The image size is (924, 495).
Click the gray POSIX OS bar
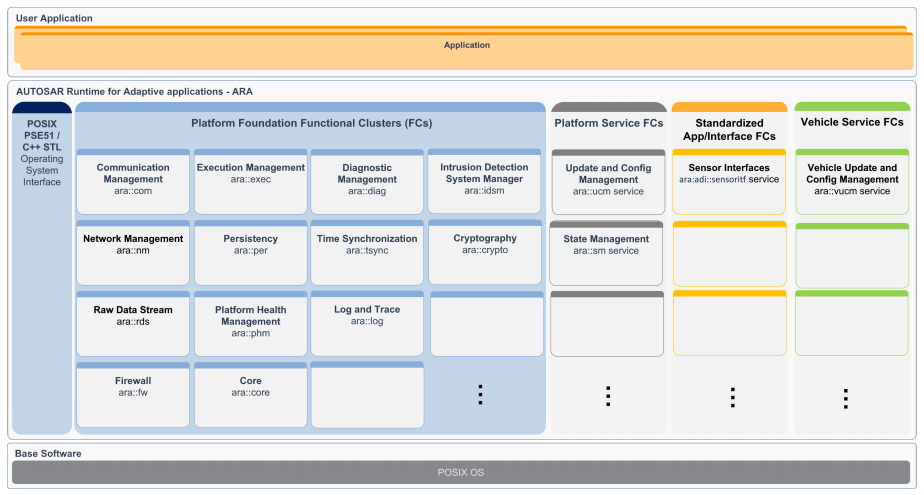(461, 473)
